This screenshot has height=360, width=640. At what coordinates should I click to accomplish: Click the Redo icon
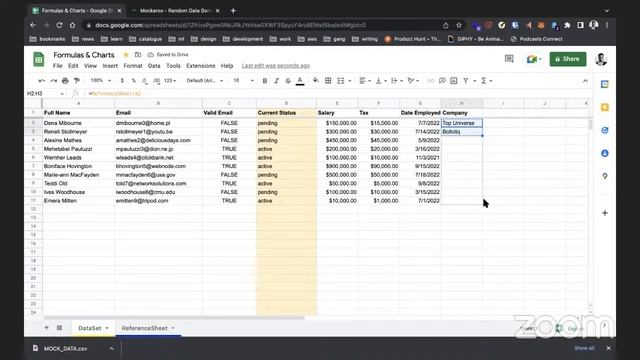click(53, 81)
